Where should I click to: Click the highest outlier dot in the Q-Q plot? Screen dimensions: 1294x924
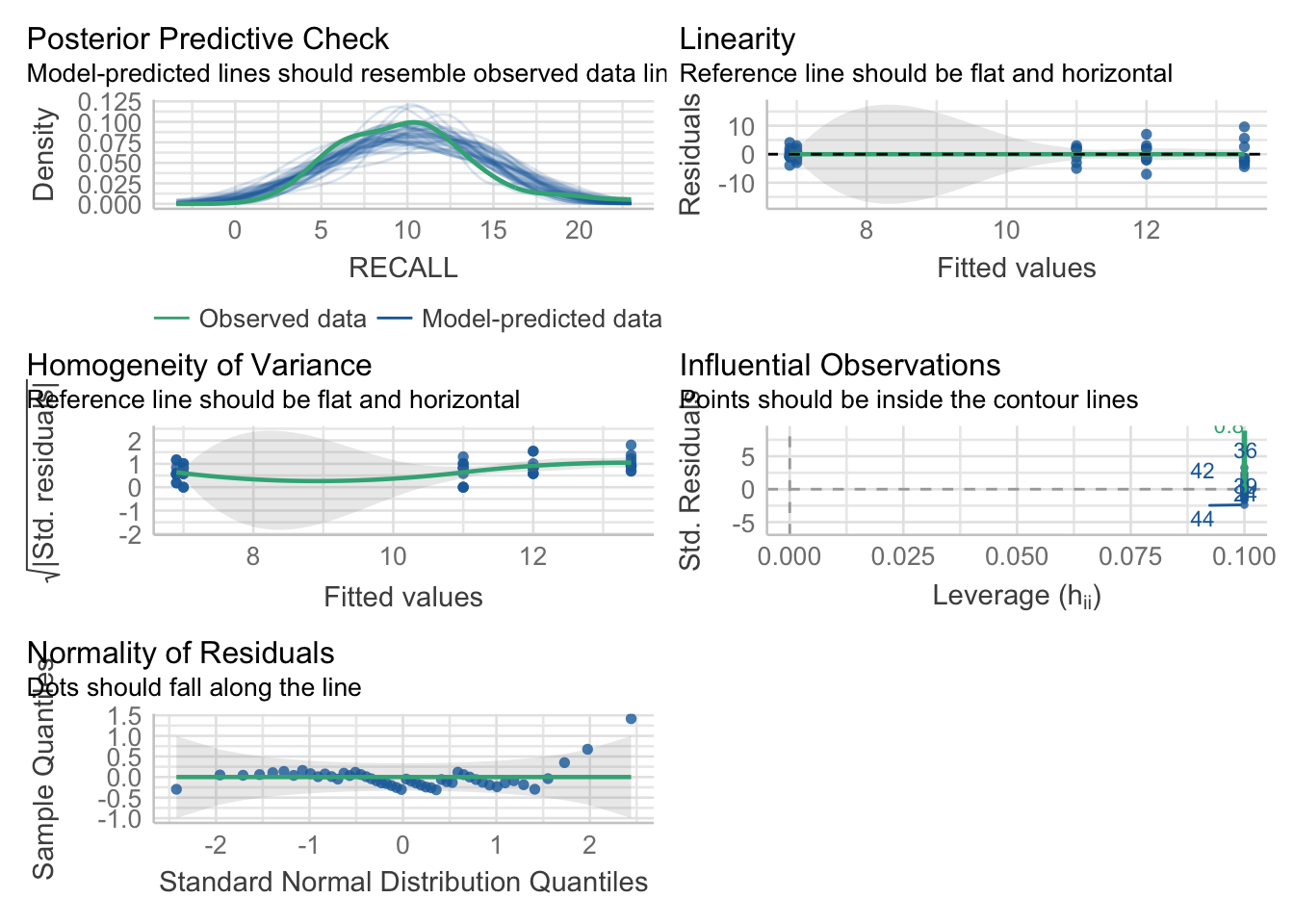coord(631,719)
